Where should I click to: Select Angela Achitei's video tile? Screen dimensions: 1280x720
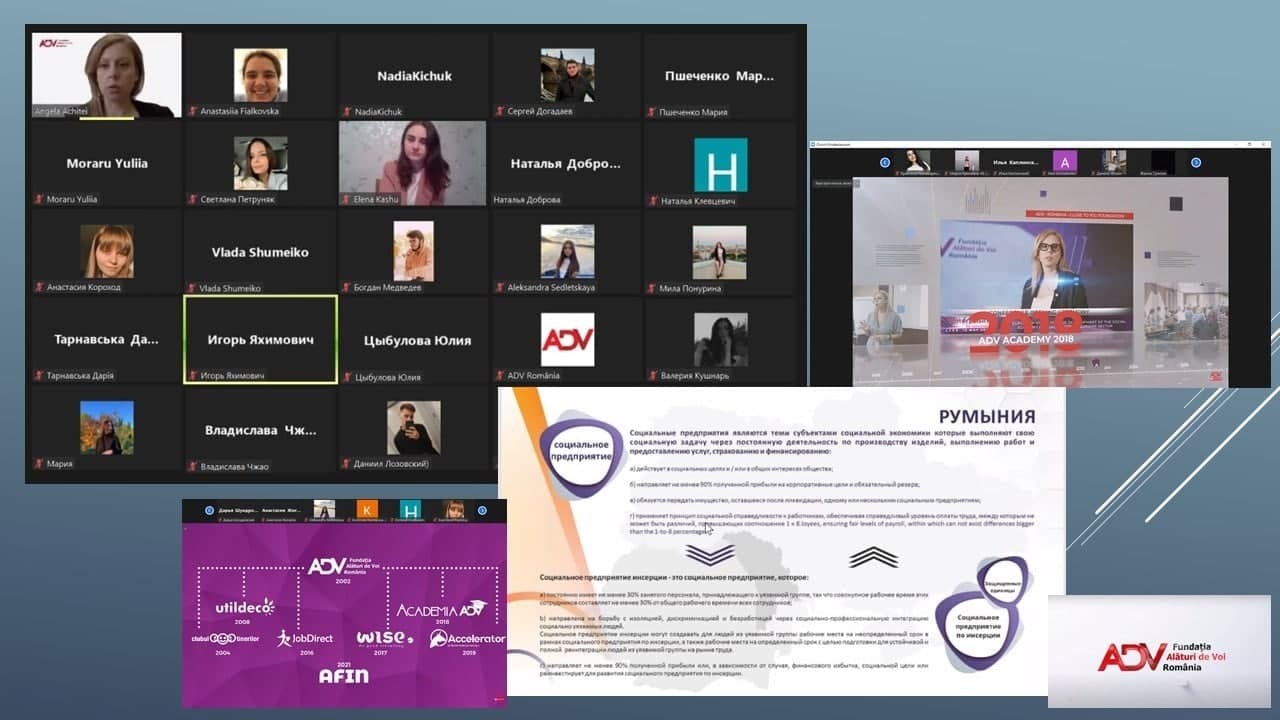pyautogui.click(x=107, y=75)
